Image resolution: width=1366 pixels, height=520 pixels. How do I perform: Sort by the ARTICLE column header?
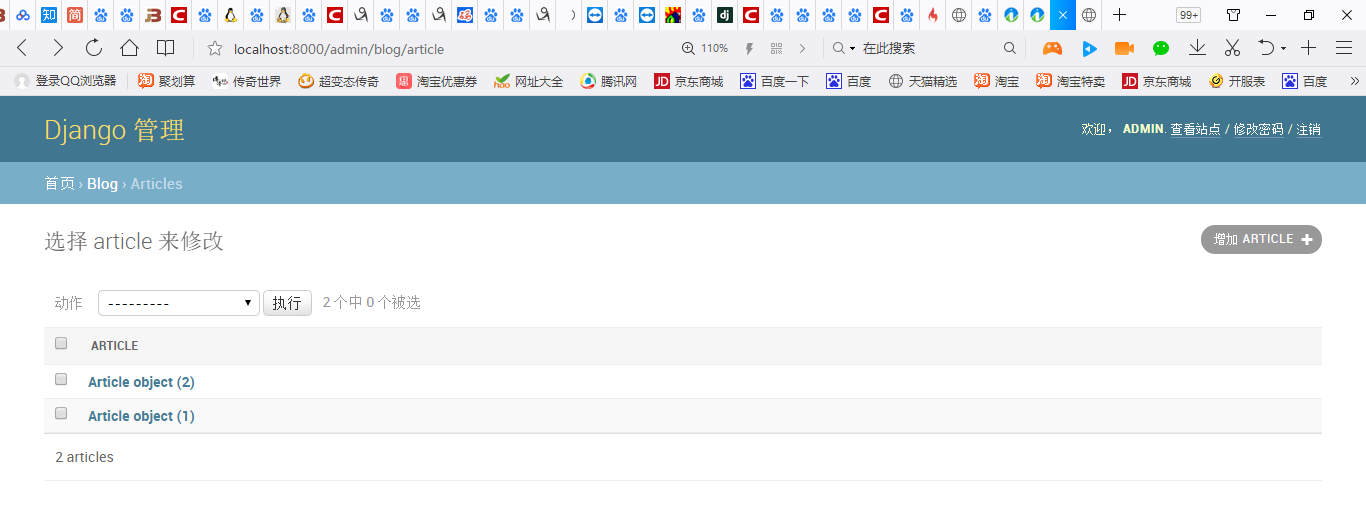click(114, 345)
